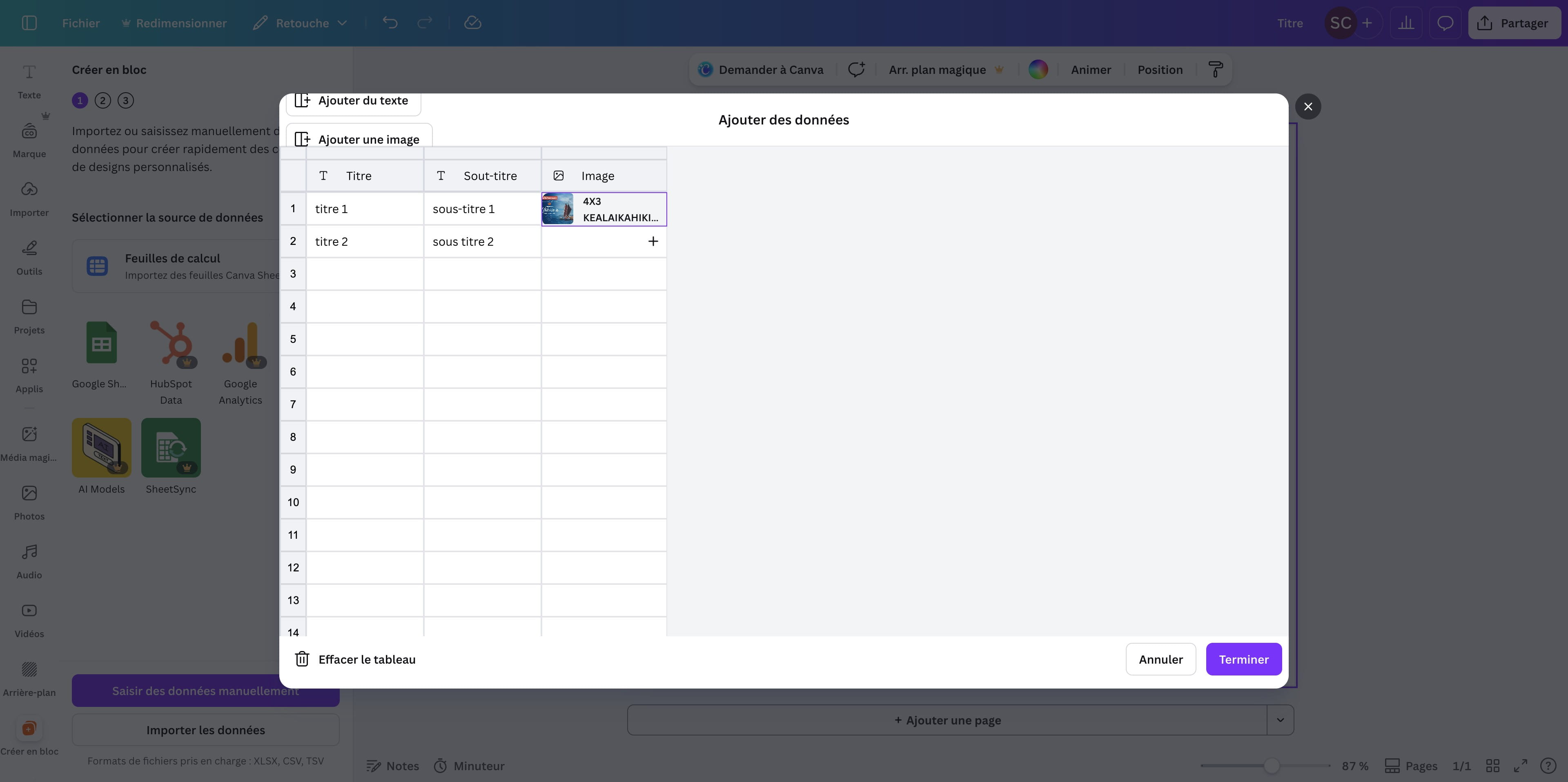This screenshot has width=1568, height=782.
Task: Click the undo arrow in top bar
Action: 390,23
